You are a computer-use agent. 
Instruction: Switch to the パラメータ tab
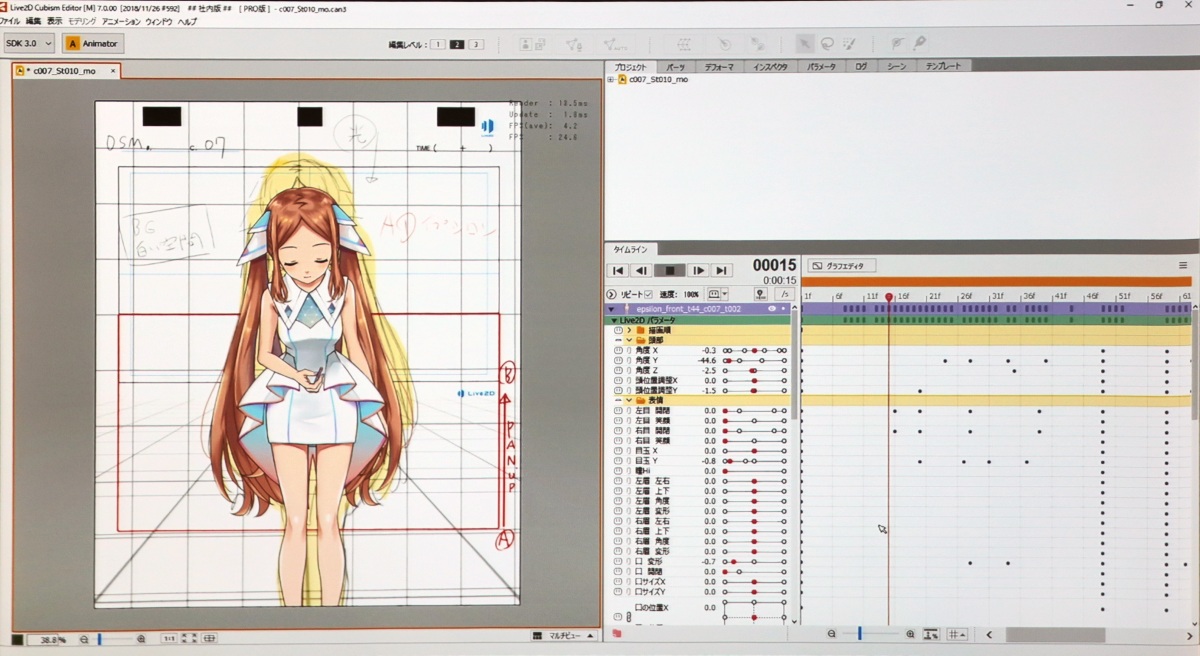click(x=821, y=66)
